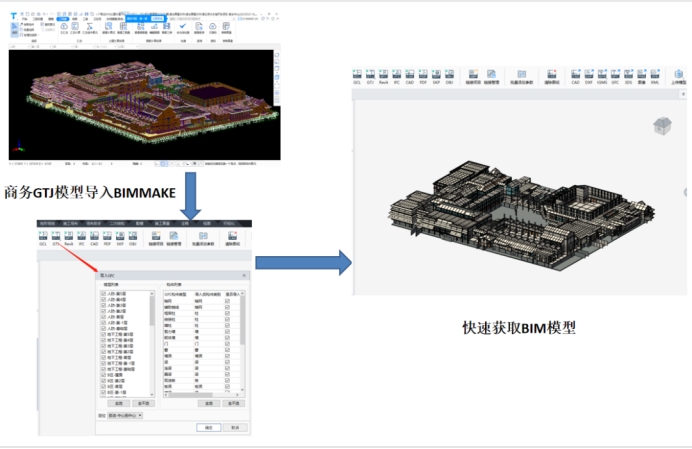The width and height of the screenshot is (692, 449).
Task: Toggle 地下工程-第3层 checkbox in model list
Action: 104,346
